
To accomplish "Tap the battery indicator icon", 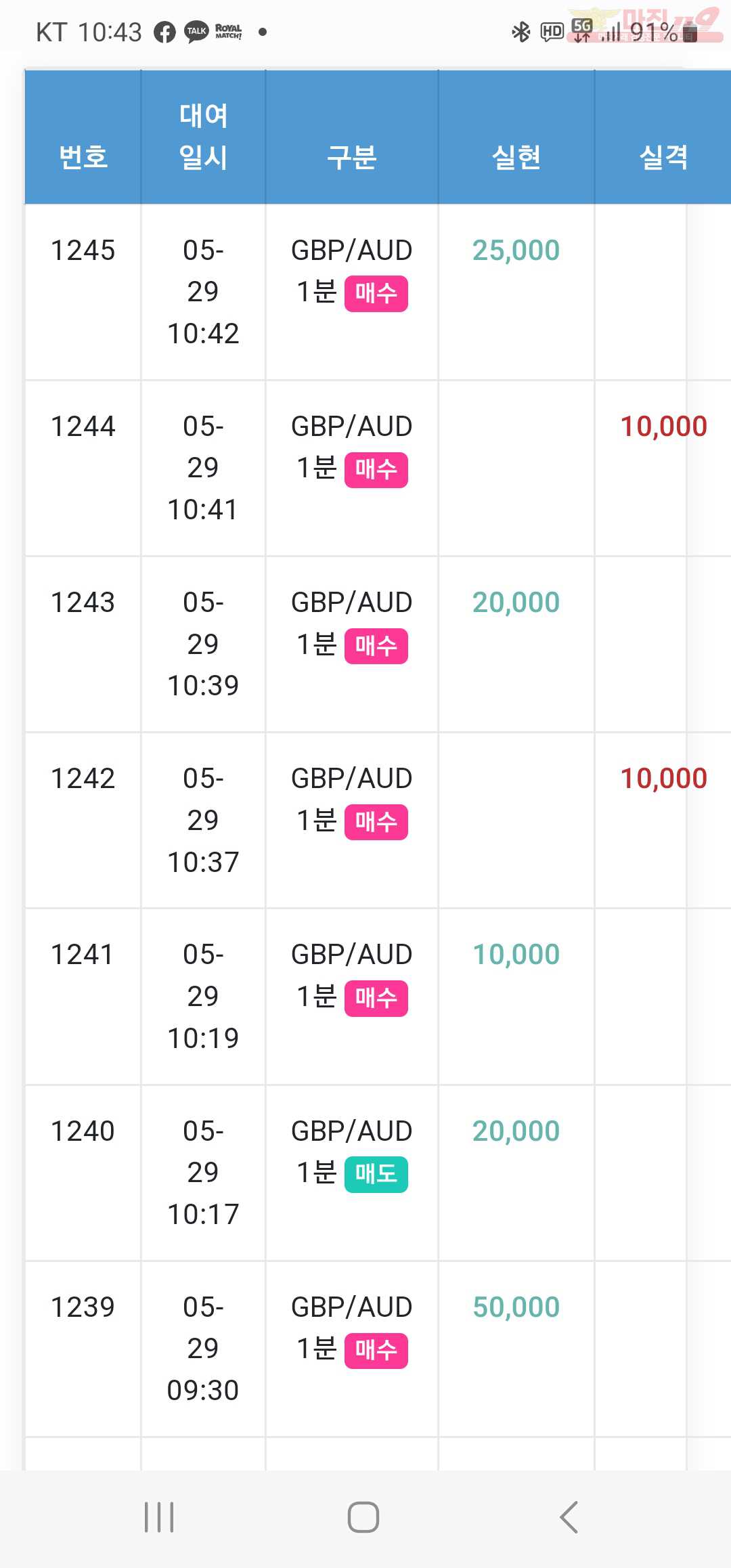I will coord(690,32).
